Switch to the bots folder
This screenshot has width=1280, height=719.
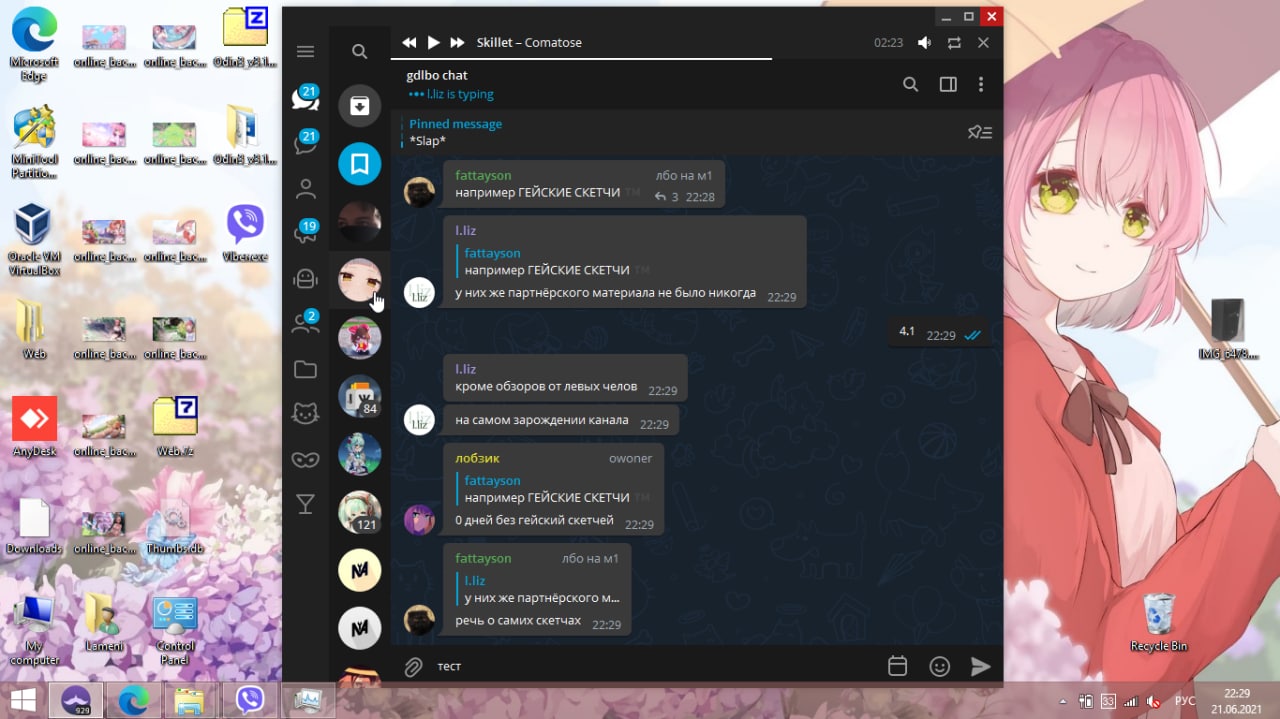[305, 279]
